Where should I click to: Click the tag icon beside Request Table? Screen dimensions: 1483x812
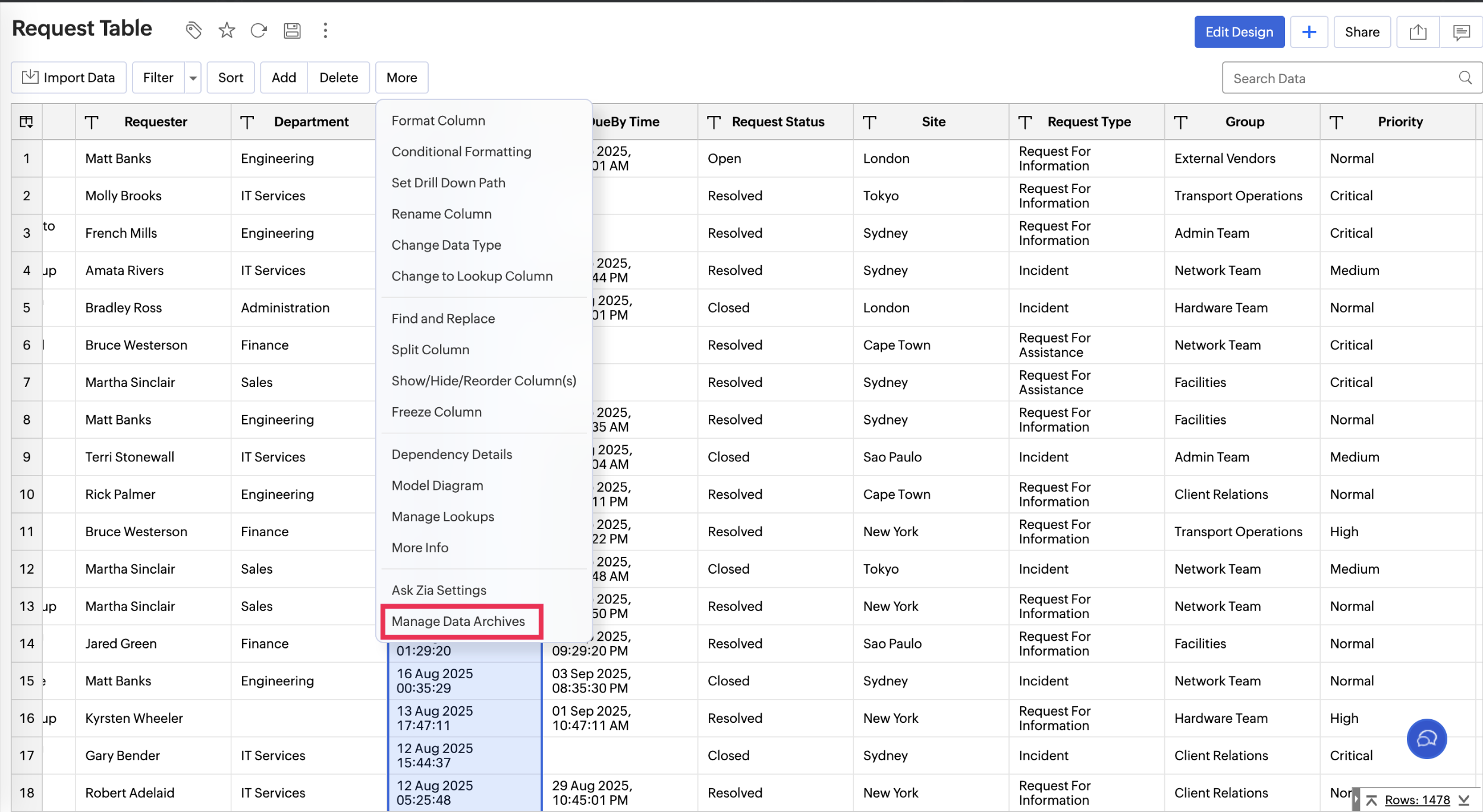click(193, 30)
